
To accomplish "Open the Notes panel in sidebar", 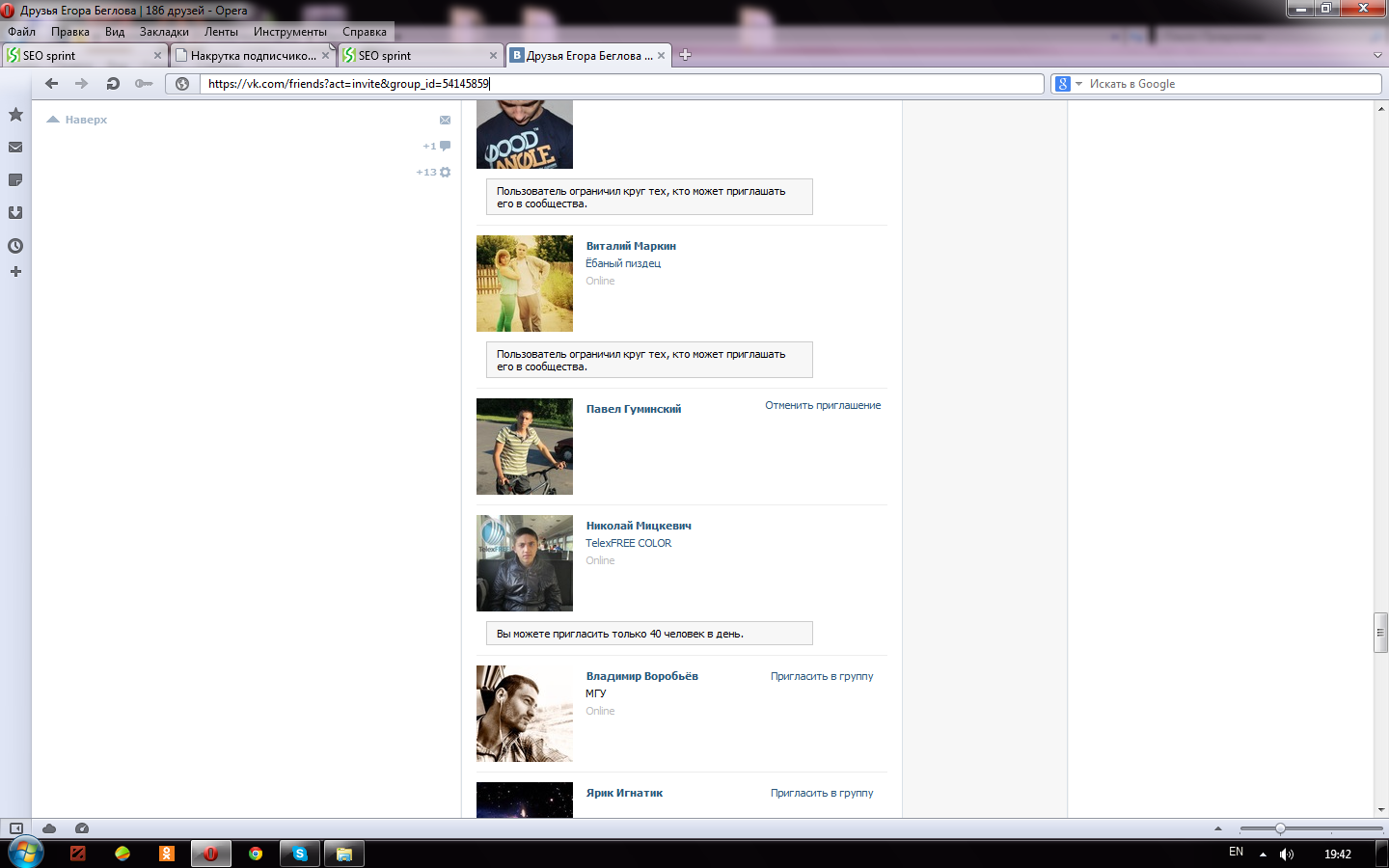I will tap(15, 180).
